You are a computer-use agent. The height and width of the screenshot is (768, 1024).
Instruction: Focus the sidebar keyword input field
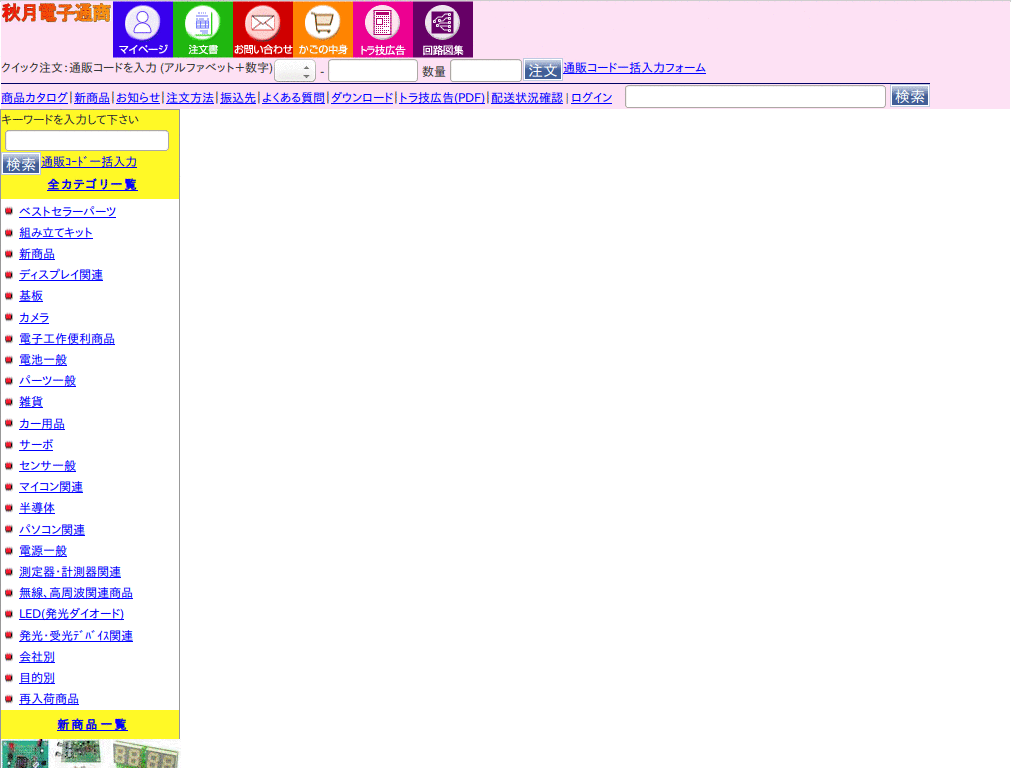(x=87, y=140)
